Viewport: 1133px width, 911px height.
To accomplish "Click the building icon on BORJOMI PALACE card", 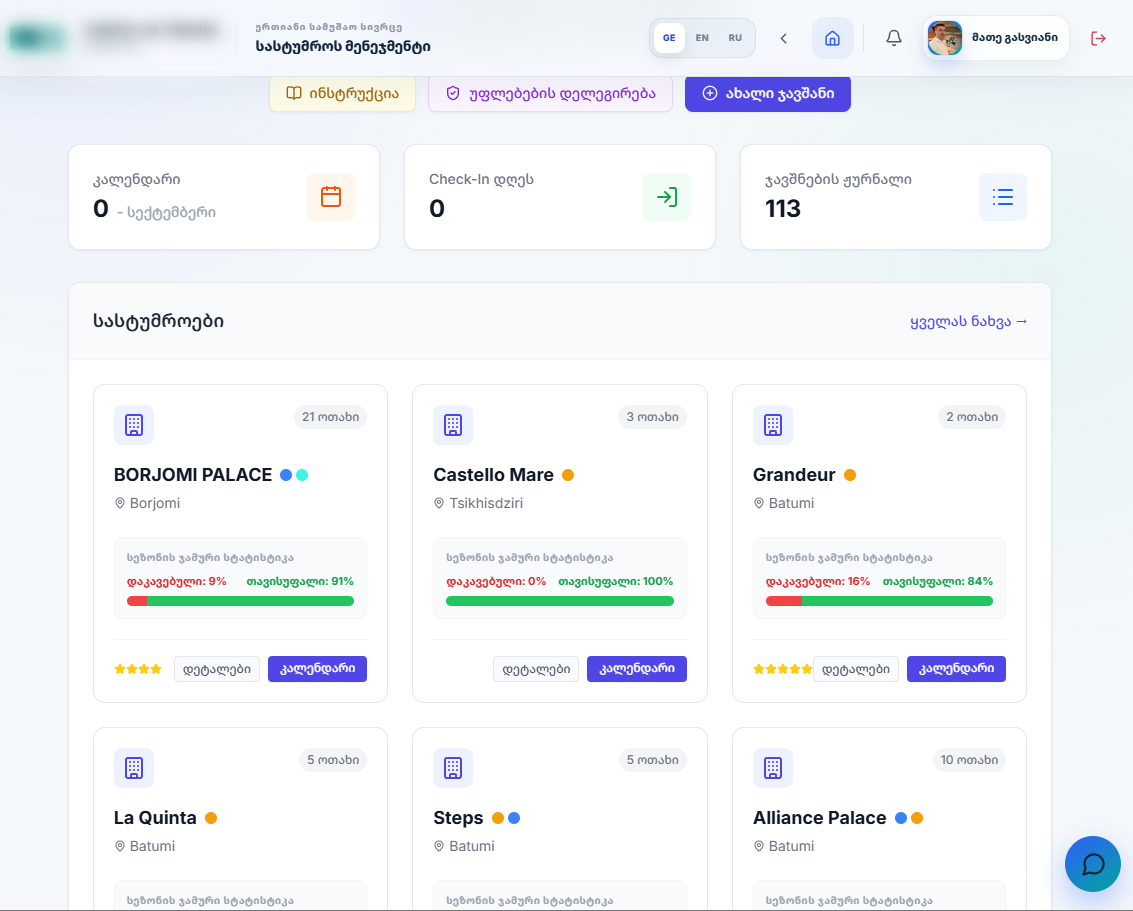I will (x=134, y=425).
